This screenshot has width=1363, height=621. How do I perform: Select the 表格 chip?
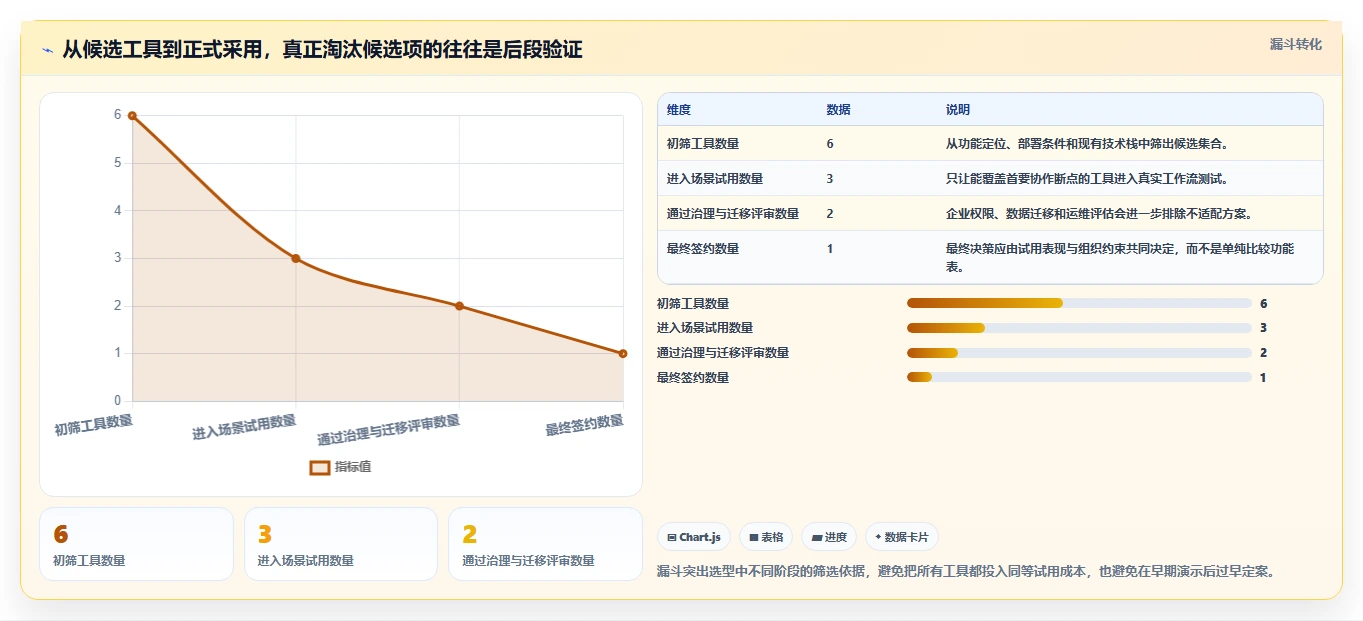[x=766, y=537]
